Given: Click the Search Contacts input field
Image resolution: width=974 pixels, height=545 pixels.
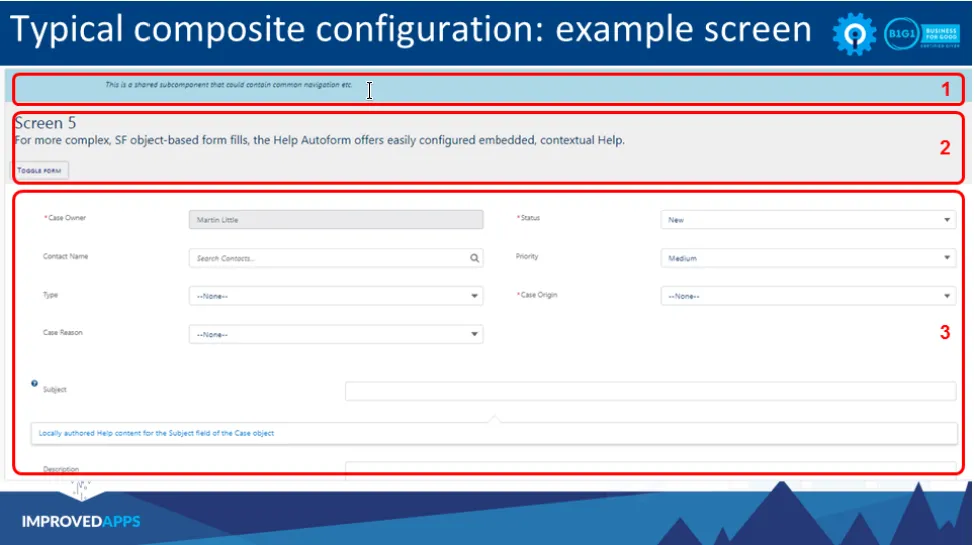Looking at the screenshot, I should click(x=336, y=258).
